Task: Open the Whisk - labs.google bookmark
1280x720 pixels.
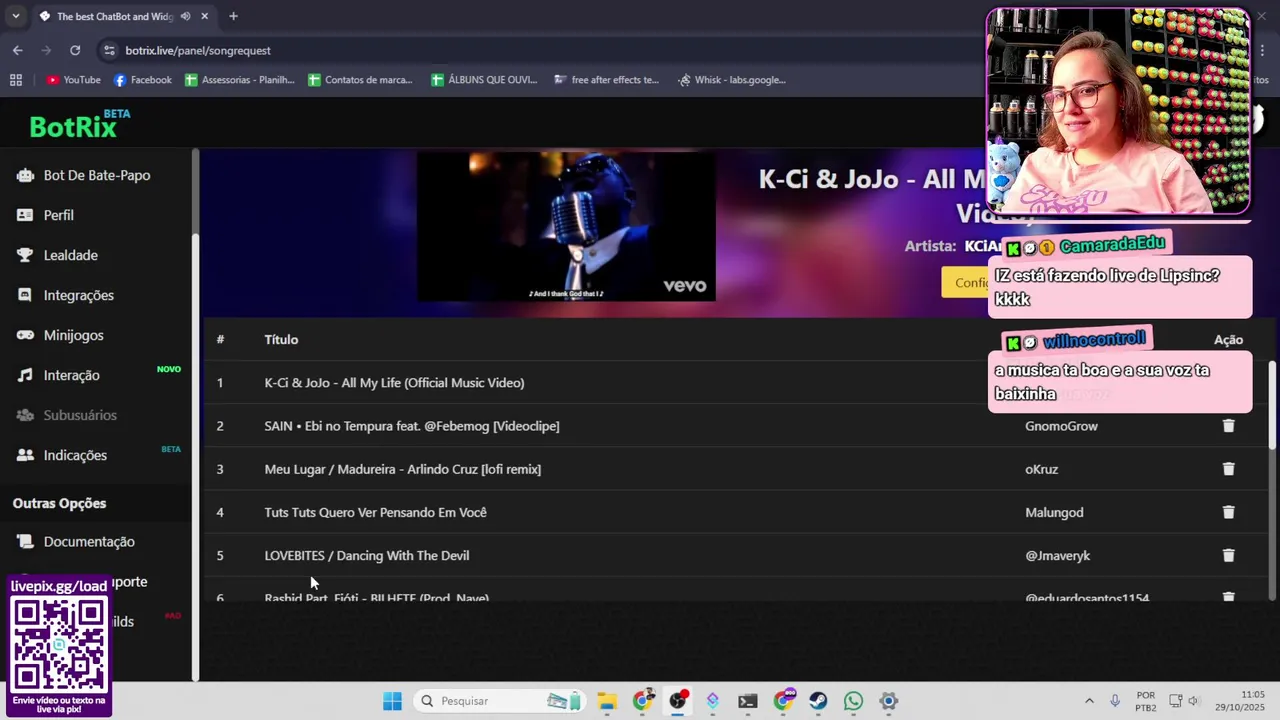Action: coord(731,80)
